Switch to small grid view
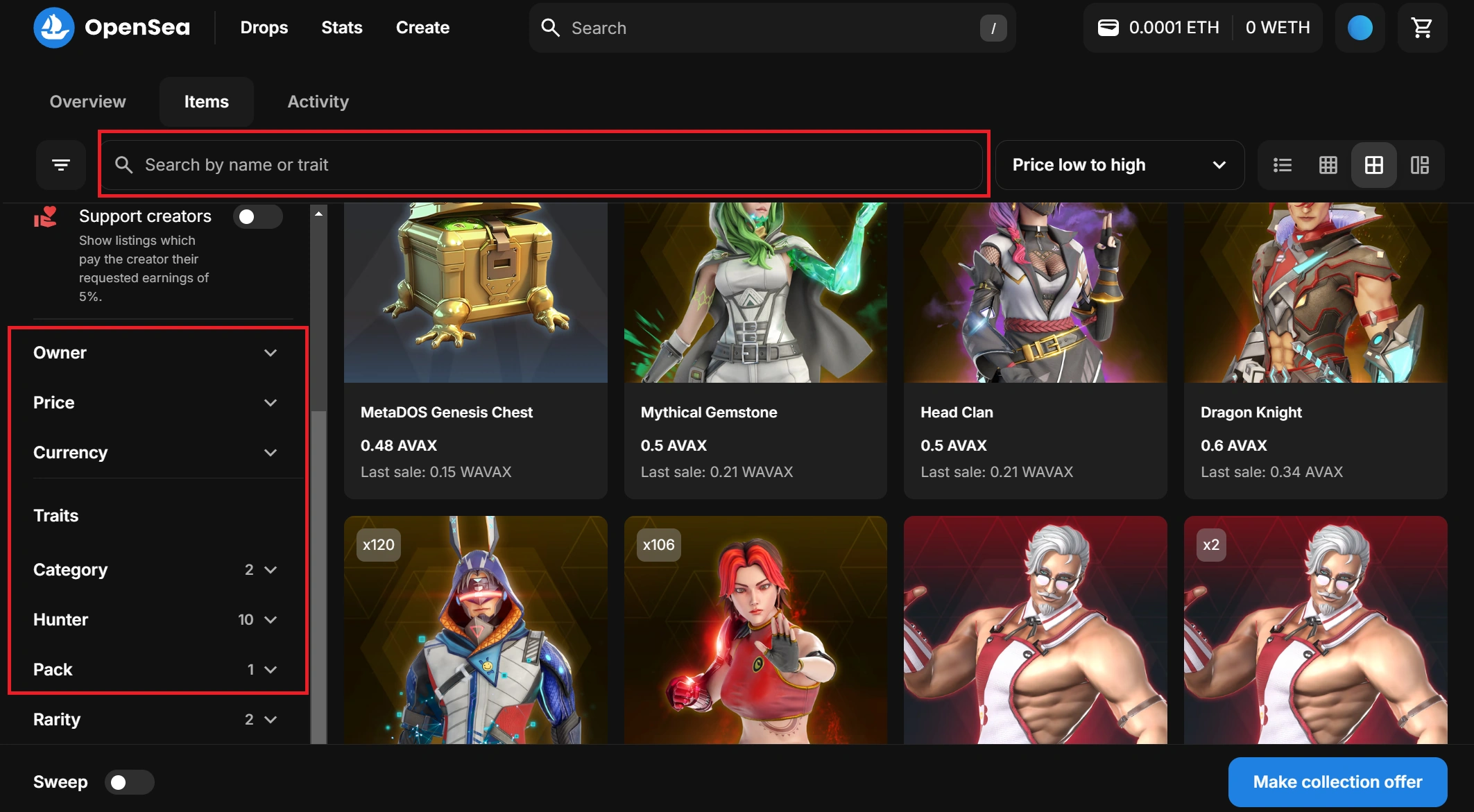1474x812 pixels. pyautogui.click(x=1328, y=165)
